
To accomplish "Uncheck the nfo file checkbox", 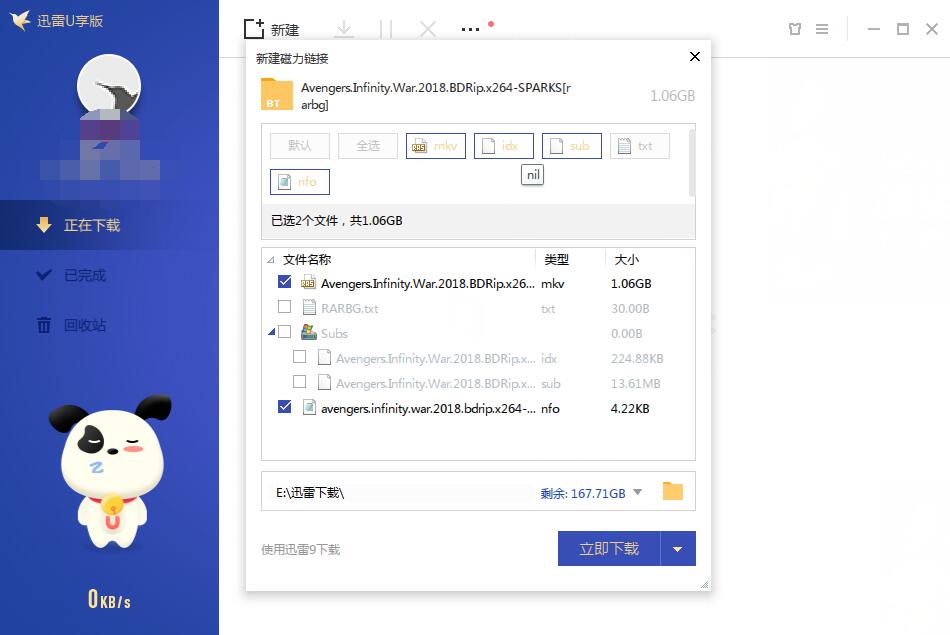I will [x=284, y=407].
